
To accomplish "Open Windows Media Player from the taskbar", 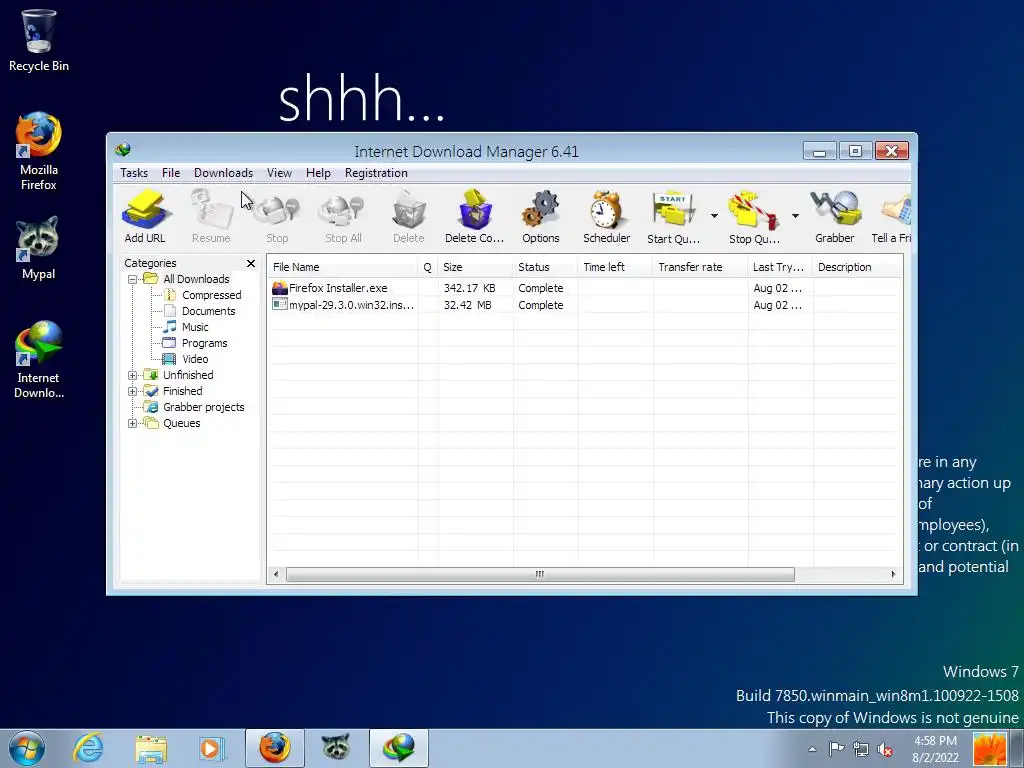I will pyautogui.click(x=212, y=748).
